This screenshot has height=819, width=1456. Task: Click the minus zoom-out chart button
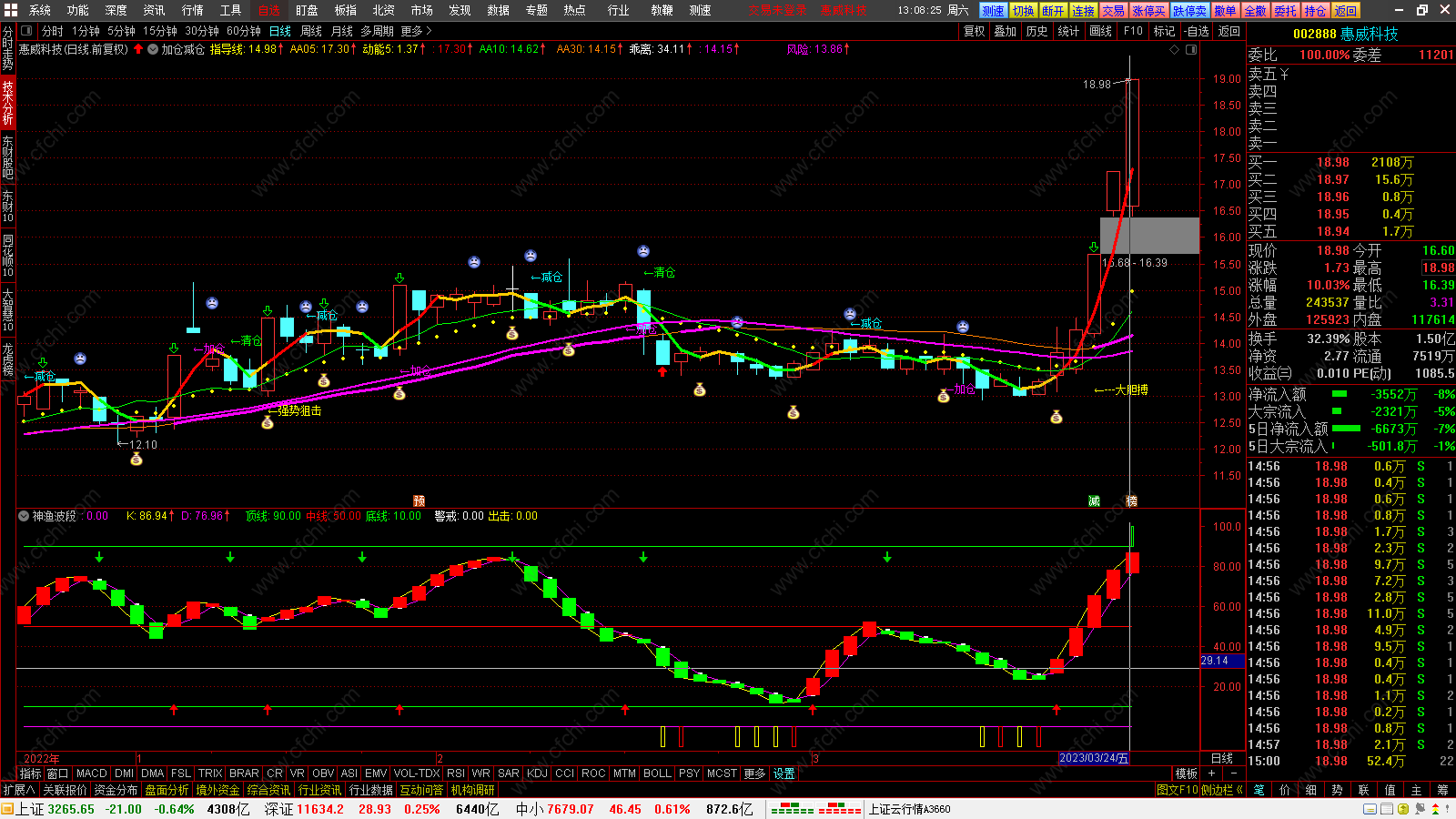click(x=1234, y=773)
